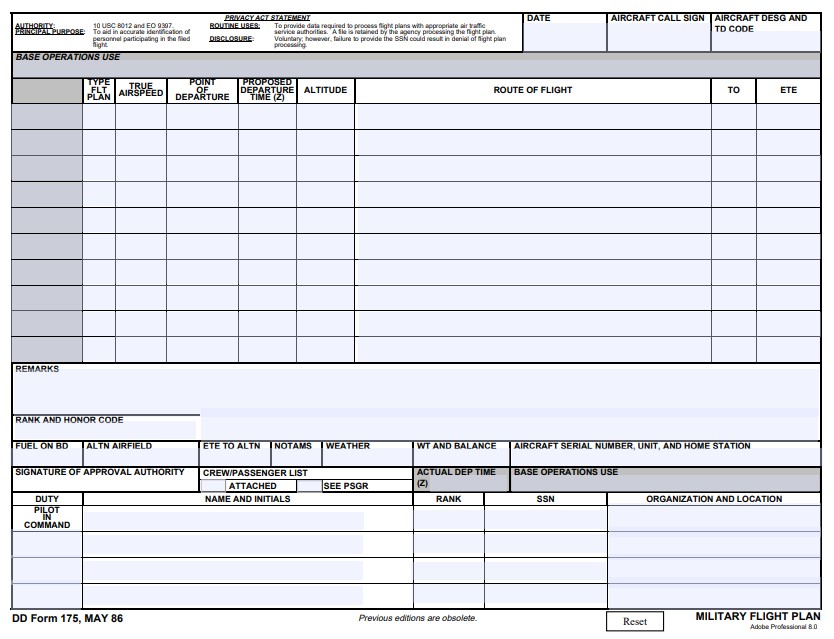This screenshot has width=834, height=639.
Task: Click the DATE input field
Action: click(x=565, y=37)
